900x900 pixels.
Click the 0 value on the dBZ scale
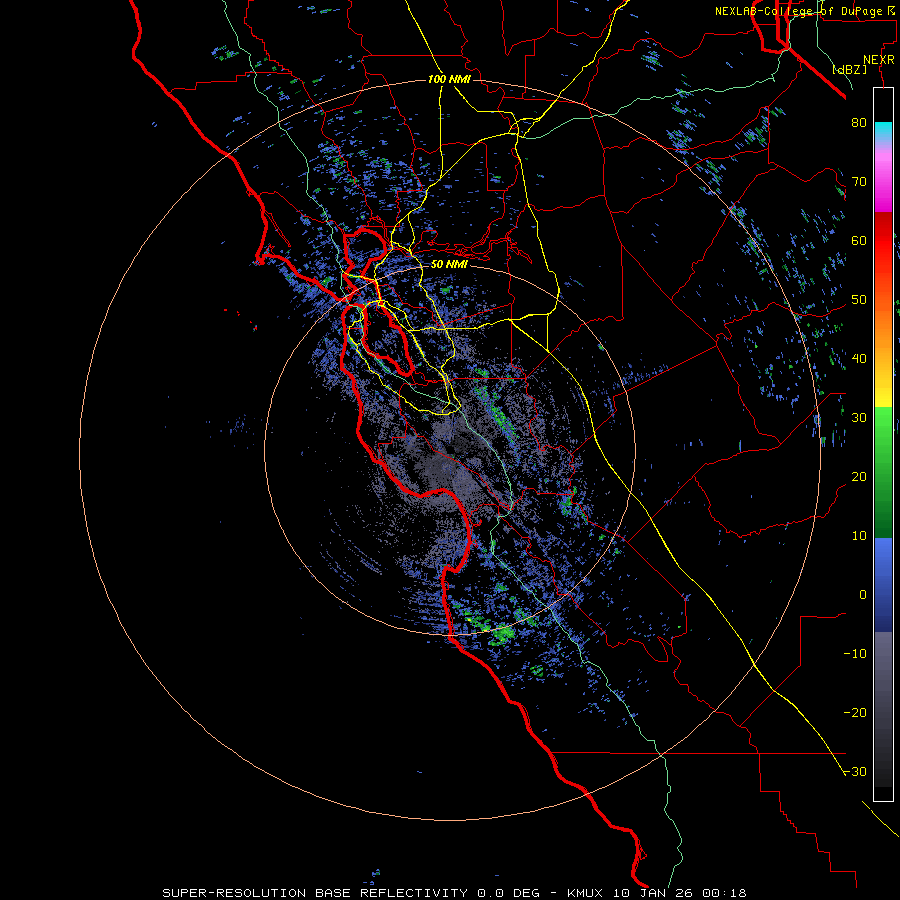[863, 595]
